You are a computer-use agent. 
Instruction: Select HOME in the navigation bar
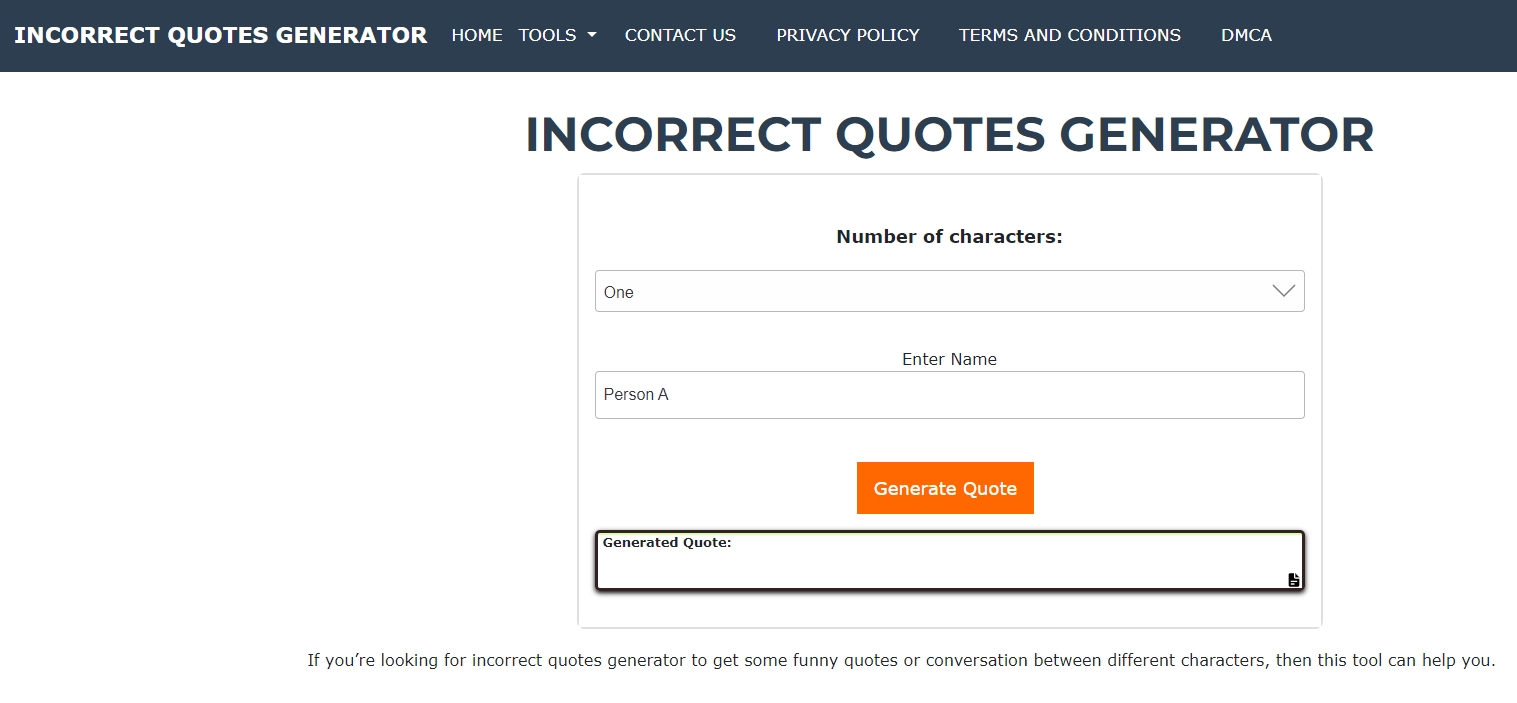[x=477, y=35]
